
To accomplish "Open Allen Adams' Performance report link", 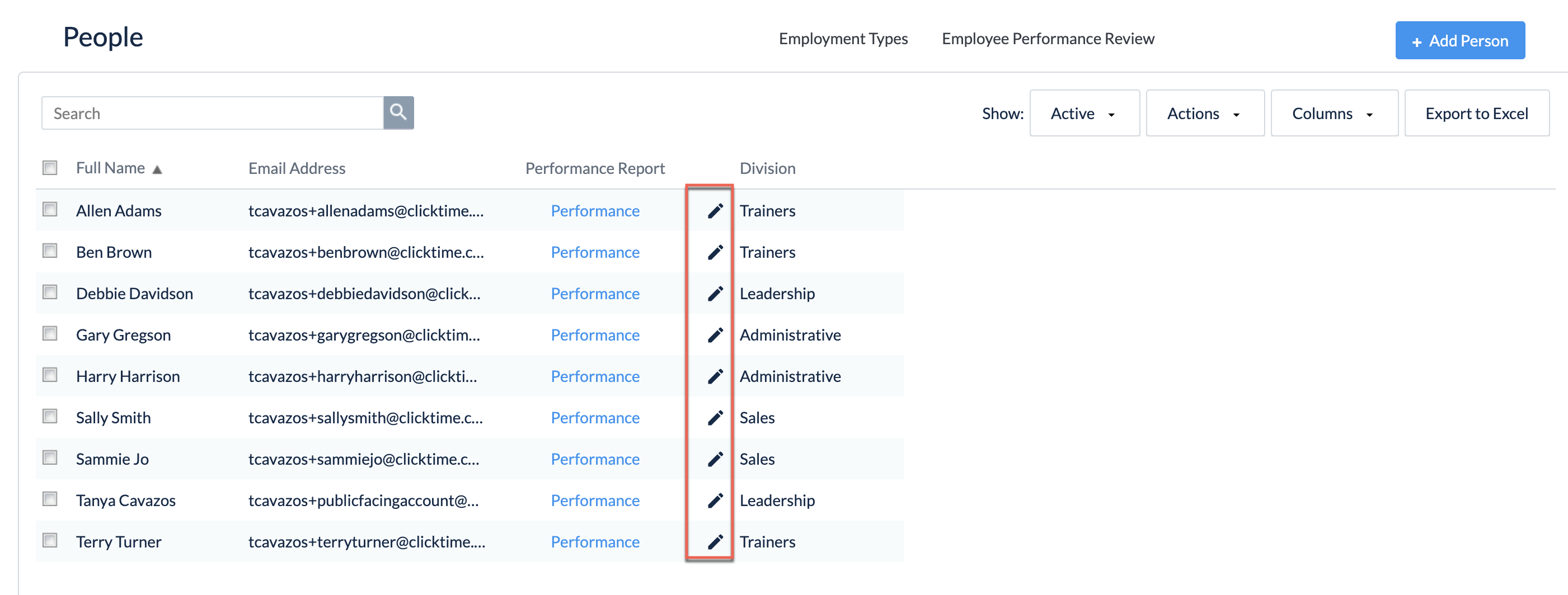I will (595, 211).
